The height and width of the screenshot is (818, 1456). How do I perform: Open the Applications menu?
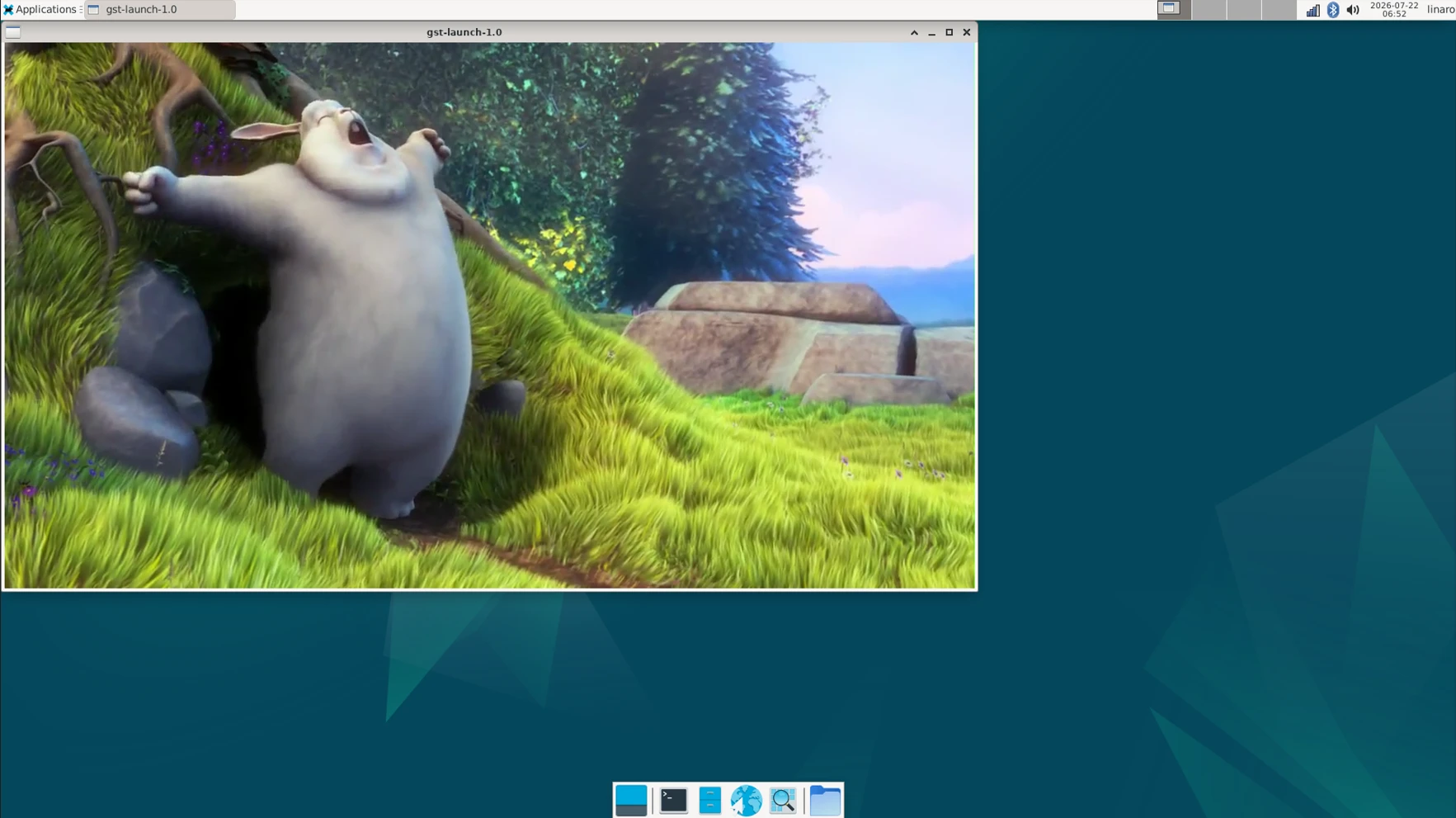[40, 9]
